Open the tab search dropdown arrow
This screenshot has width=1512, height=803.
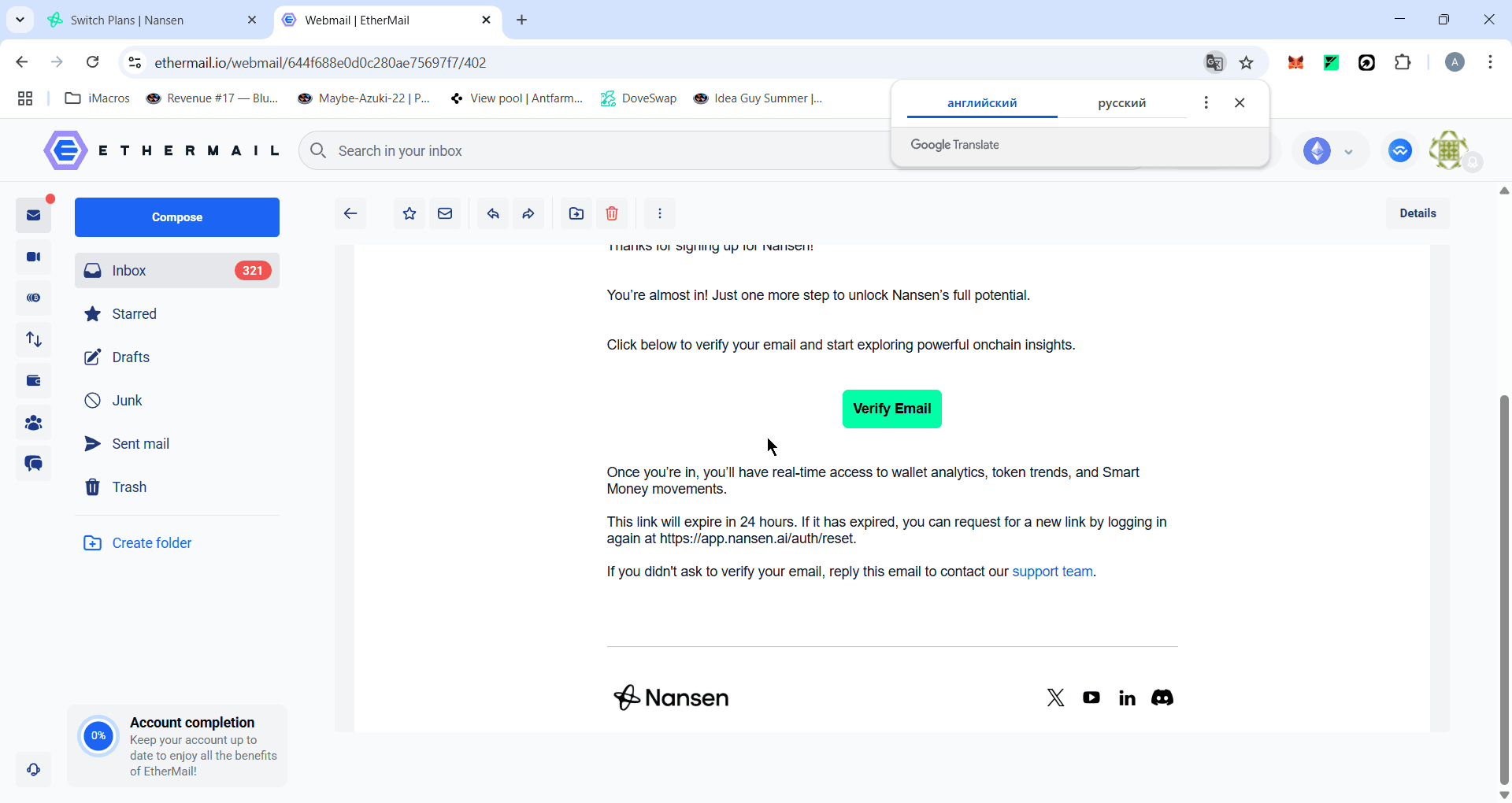point(20,20)
